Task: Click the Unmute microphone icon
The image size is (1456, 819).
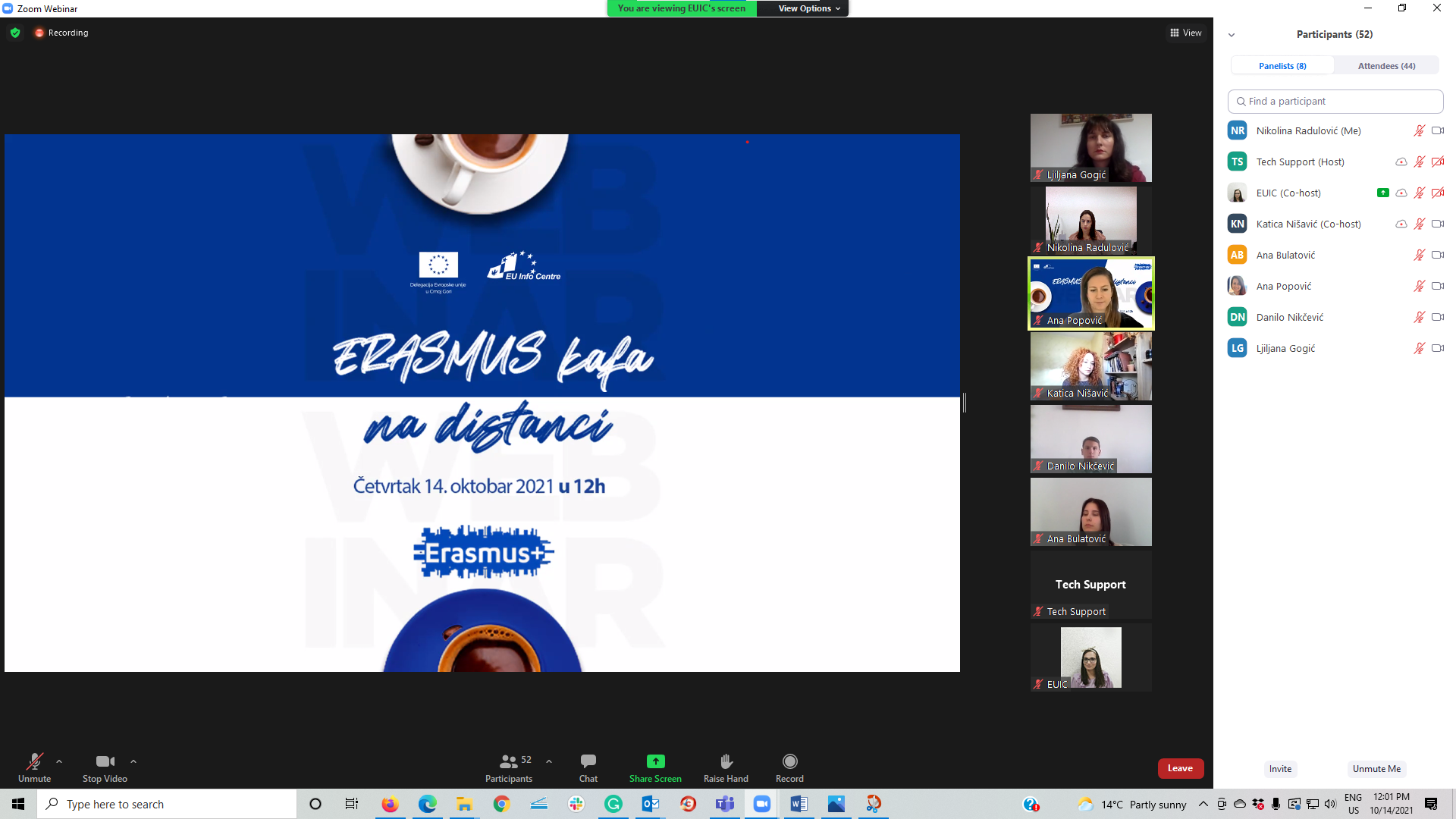Action: tap(34, 761)
